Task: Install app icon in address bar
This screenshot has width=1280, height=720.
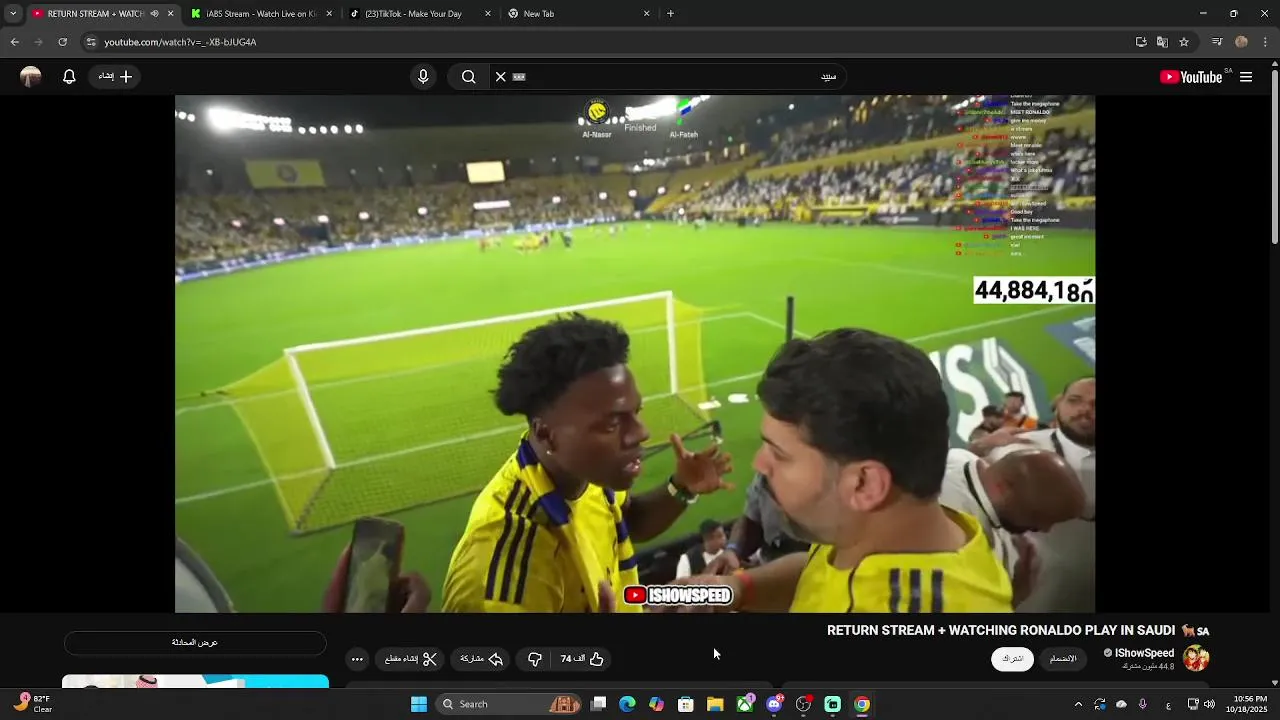Action: (1141, 42)
